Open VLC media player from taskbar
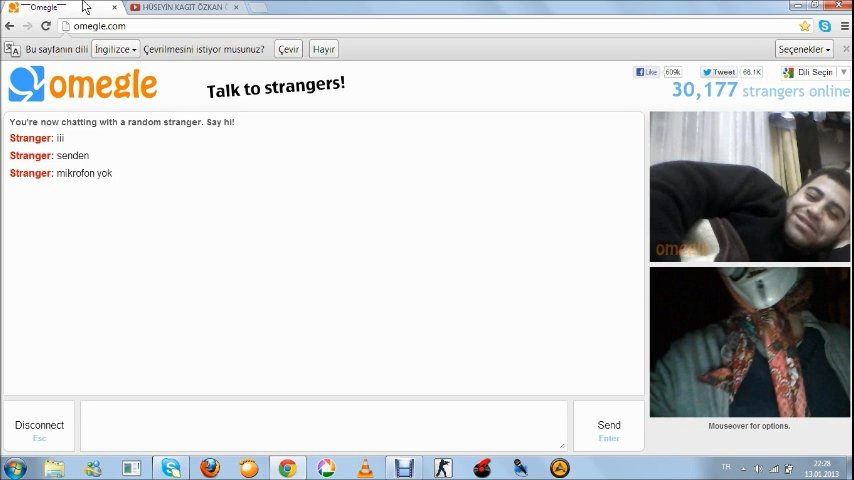854x480 pixels. [x=365, y=468]
